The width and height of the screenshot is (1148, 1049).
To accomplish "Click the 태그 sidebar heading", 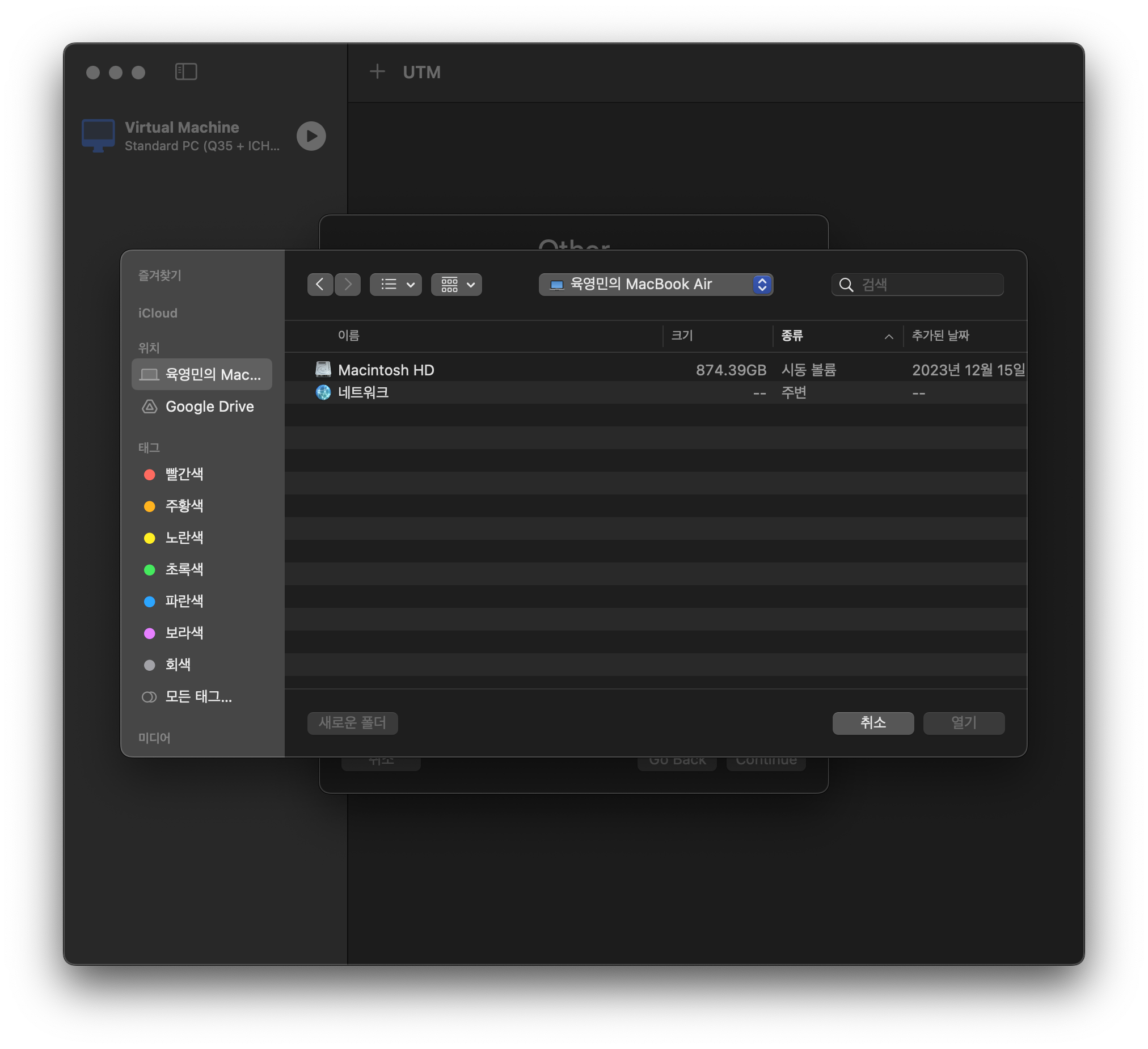I will click(149, 447).
